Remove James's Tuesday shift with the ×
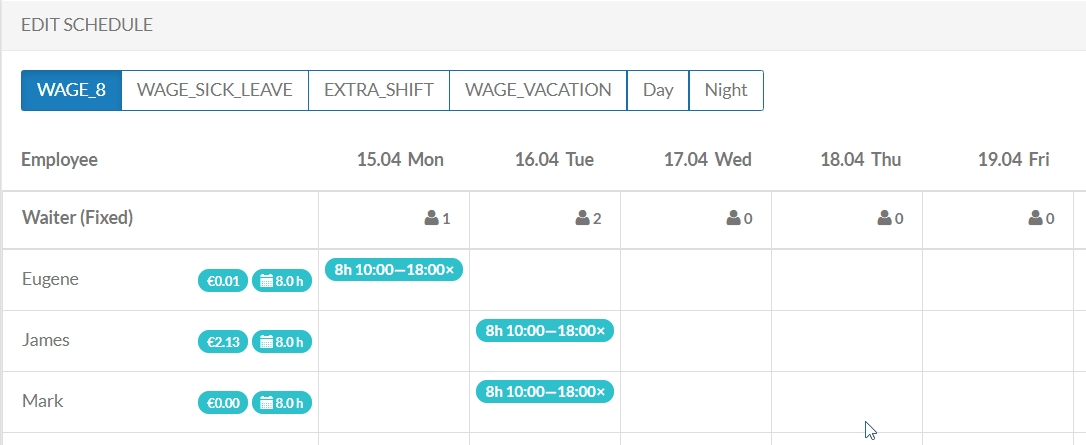The width and height of the screenshot is (1086, 445). pos(600,331)
